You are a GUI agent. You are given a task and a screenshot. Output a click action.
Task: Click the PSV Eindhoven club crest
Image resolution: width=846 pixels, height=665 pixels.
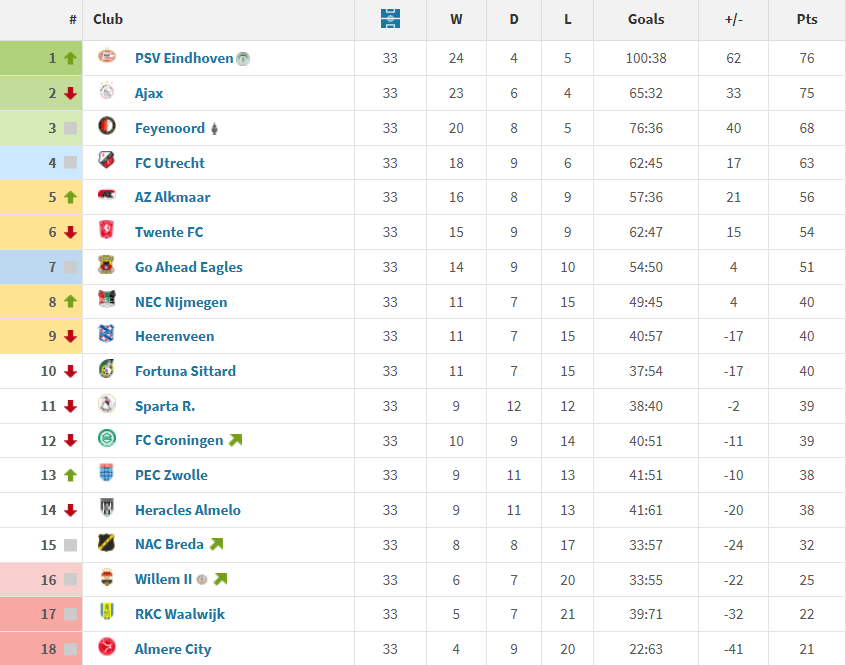[x=107, y=56]
